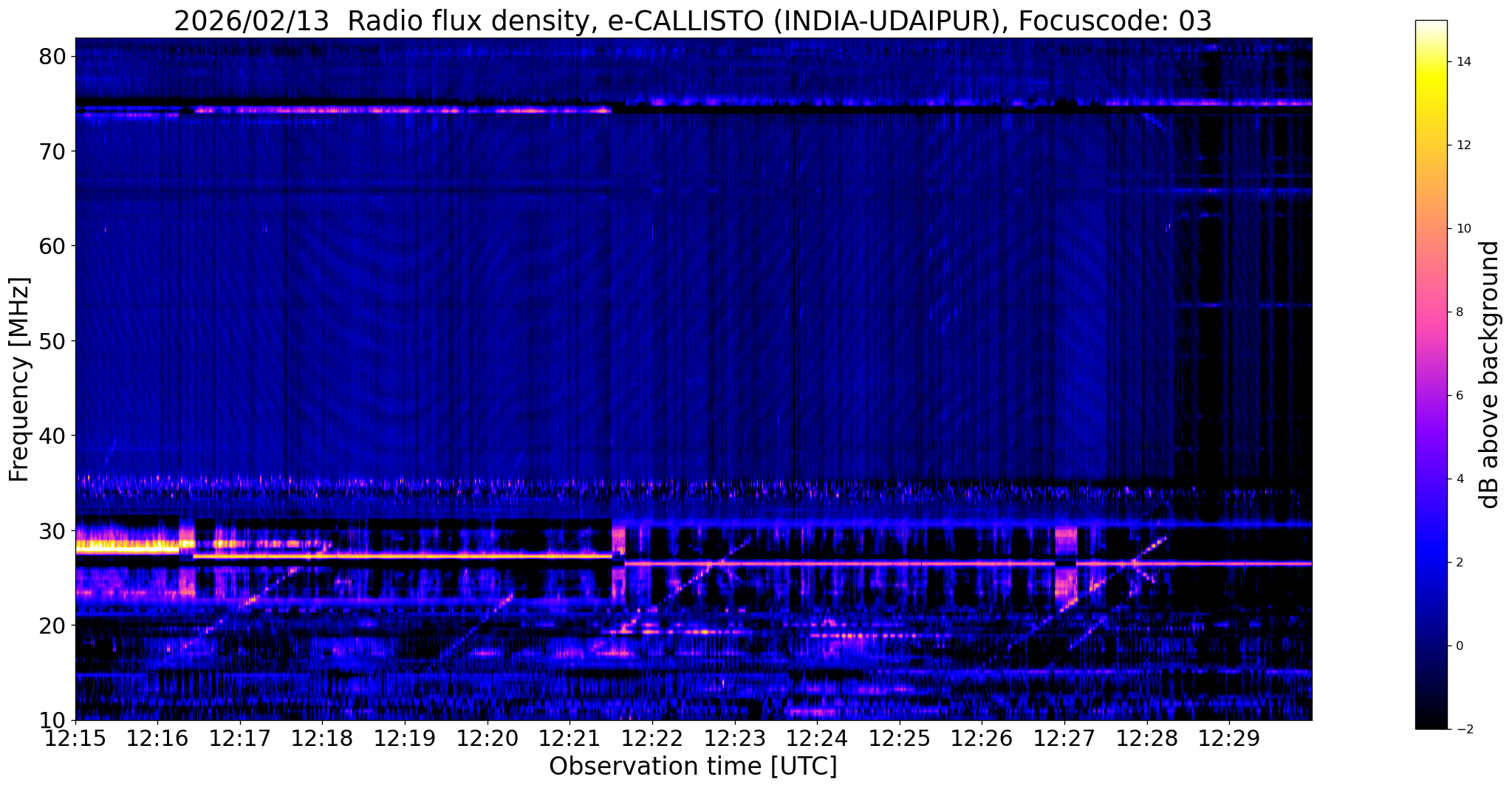This screenshot has width=1512, height=788.
Task: Click the colorbar tick value 8
Action: tap(1460, 312)
